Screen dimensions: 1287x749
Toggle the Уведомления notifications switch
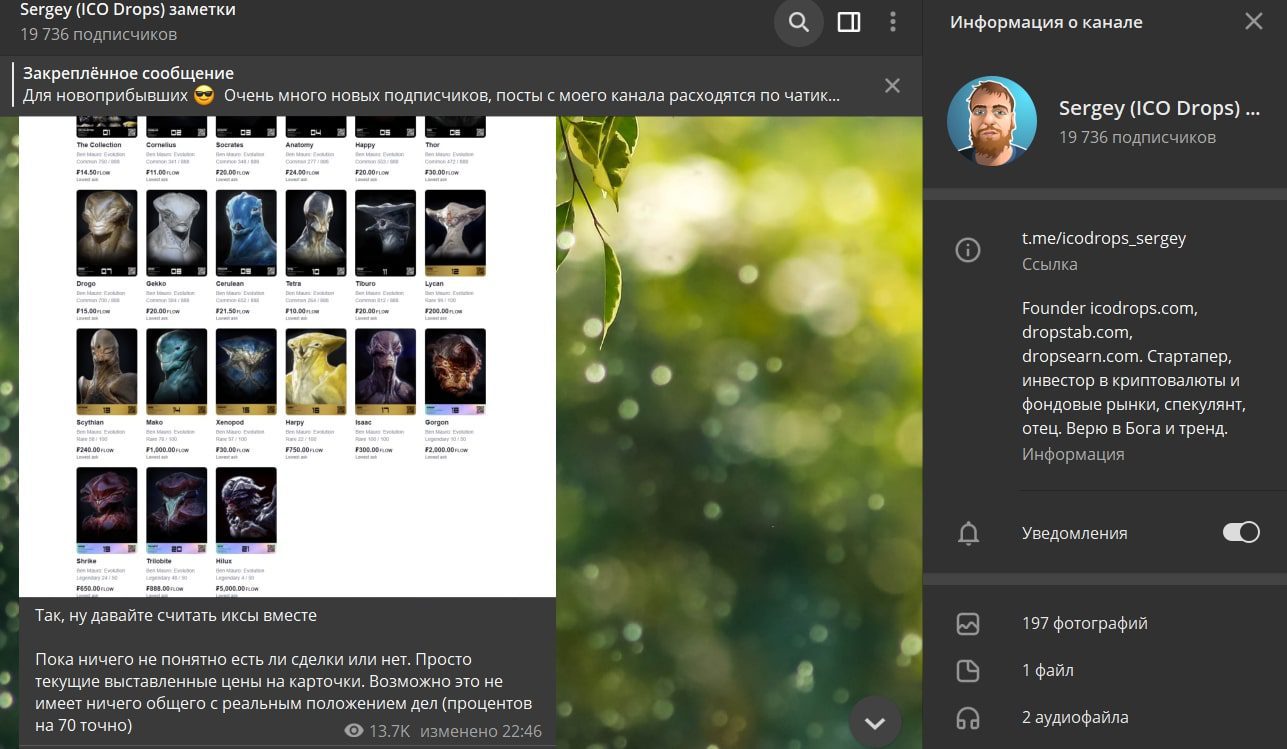pos(1241,533)
